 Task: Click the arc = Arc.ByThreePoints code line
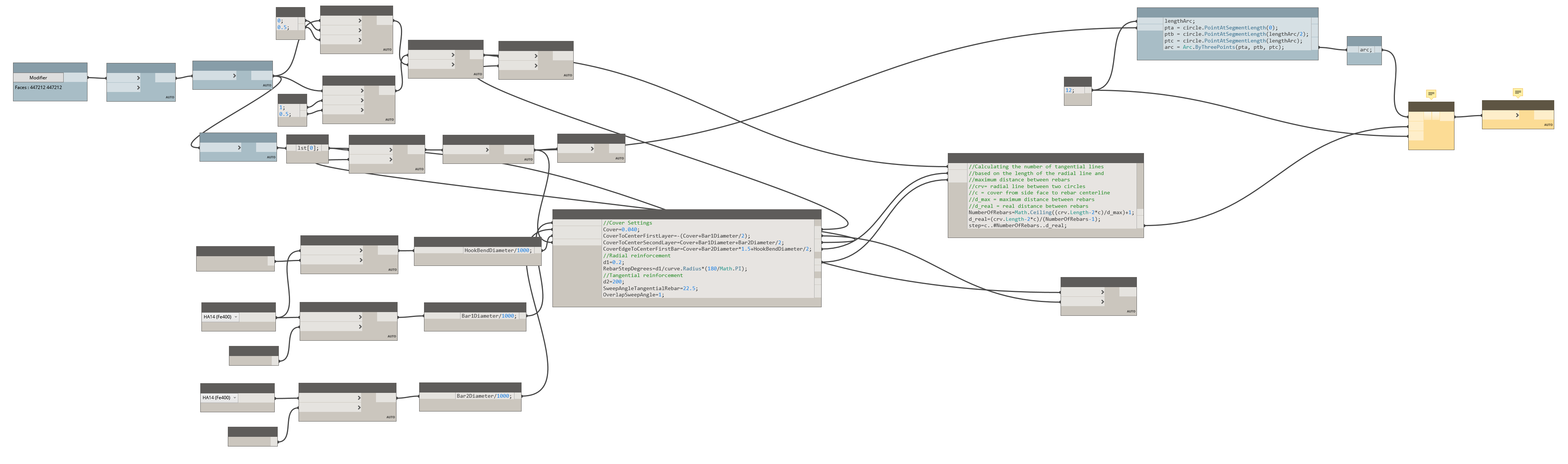coord(1224,47)
